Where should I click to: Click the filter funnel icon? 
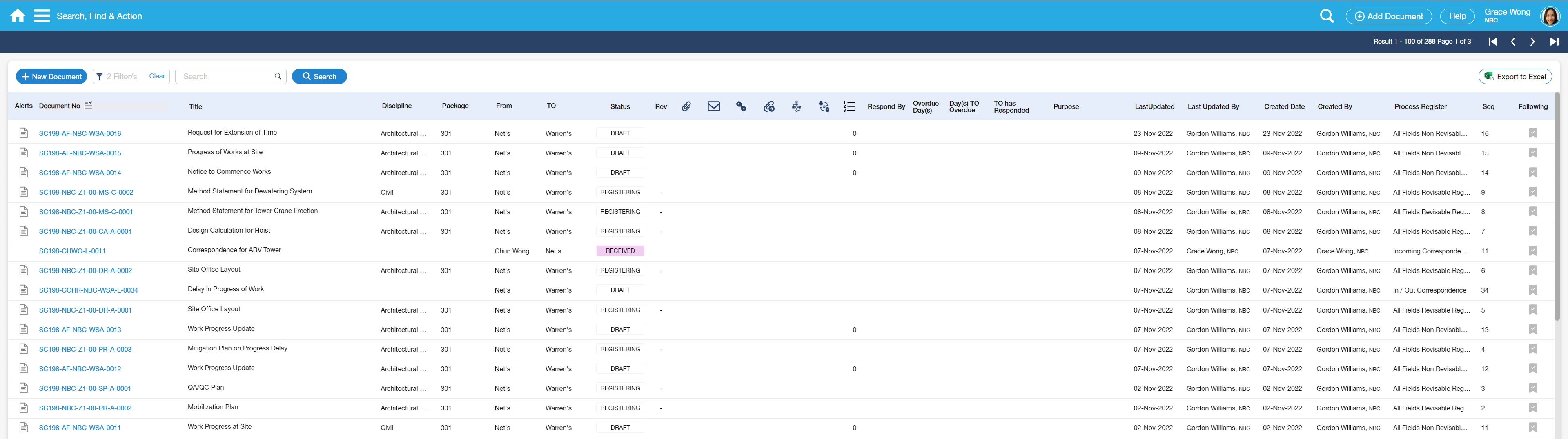100,77
